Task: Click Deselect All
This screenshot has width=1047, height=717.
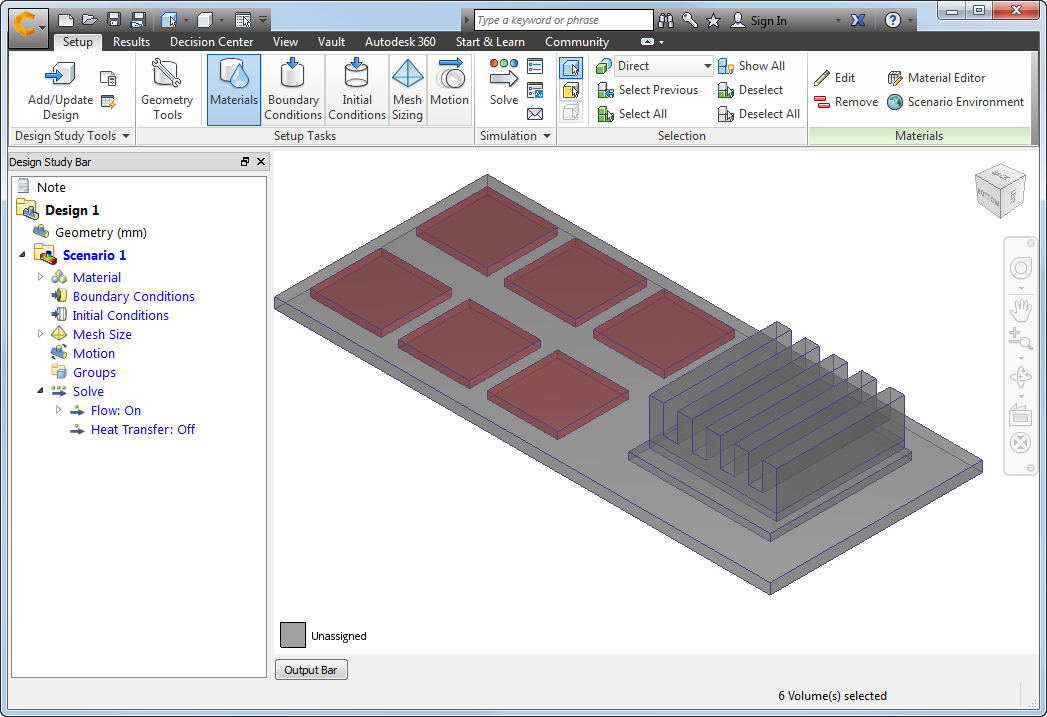Action: [759, 114]
